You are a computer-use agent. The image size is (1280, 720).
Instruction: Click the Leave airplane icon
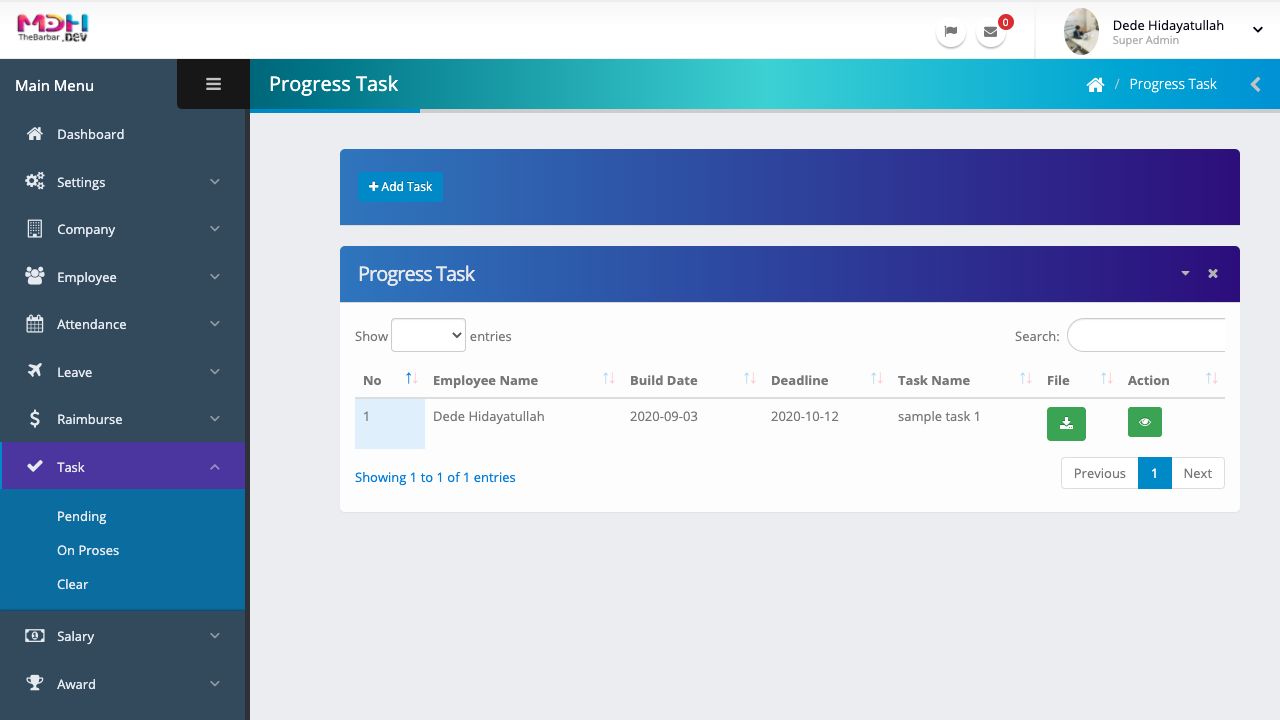[35, 371]
